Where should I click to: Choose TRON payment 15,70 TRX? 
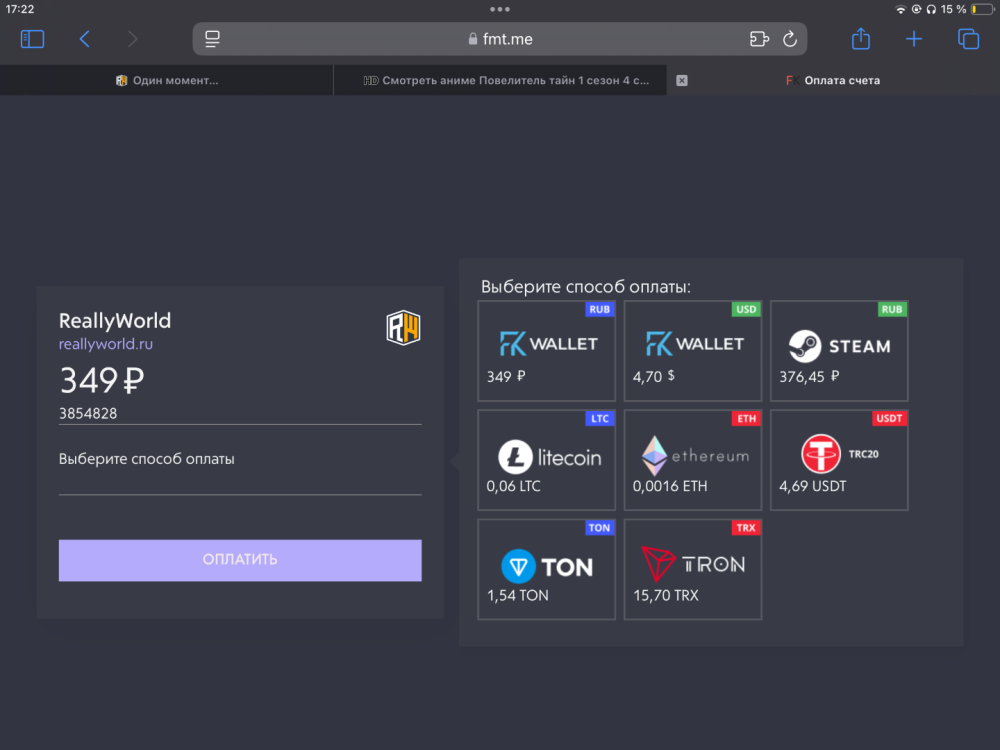(693, 569)
